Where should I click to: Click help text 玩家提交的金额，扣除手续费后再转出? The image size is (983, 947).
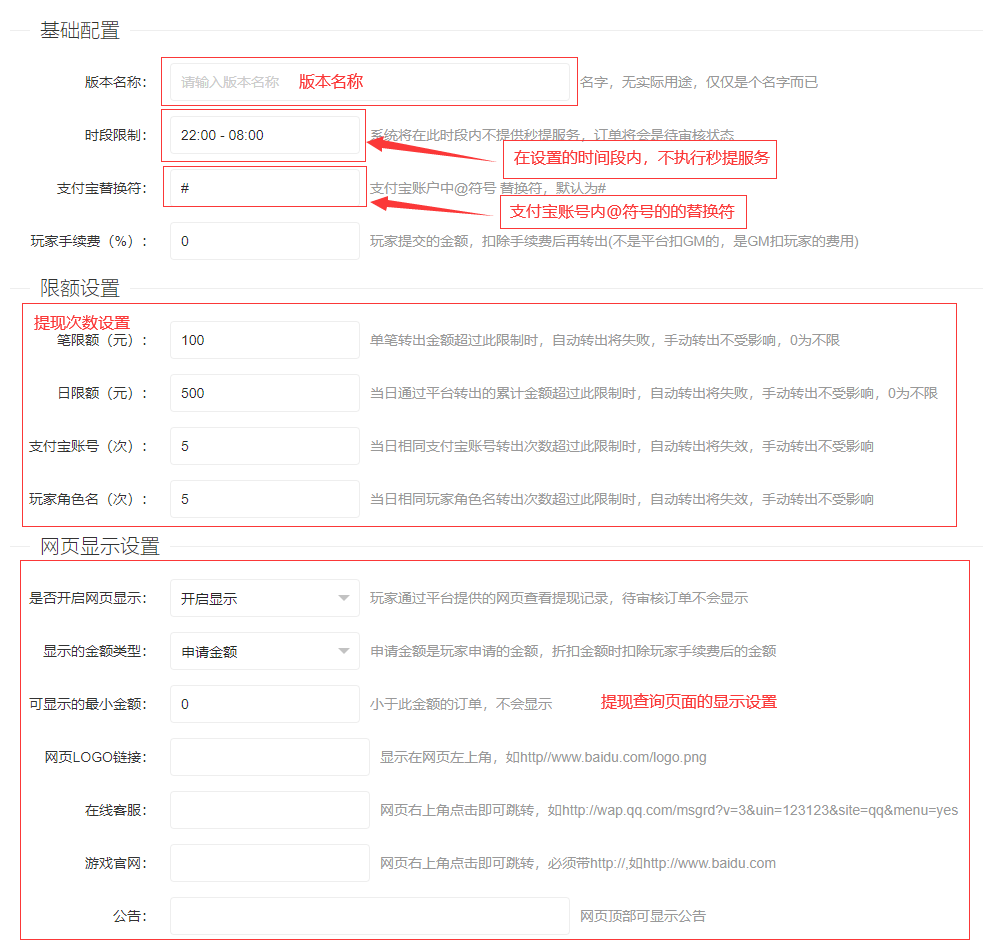614,241
